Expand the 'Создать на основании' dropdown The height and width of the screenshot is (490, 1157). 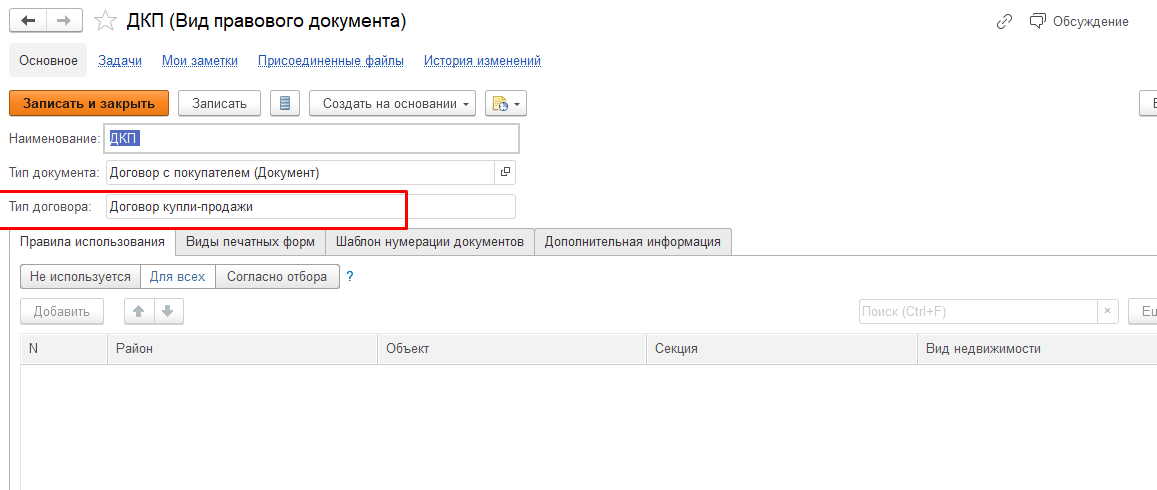(x=397, y=103)
